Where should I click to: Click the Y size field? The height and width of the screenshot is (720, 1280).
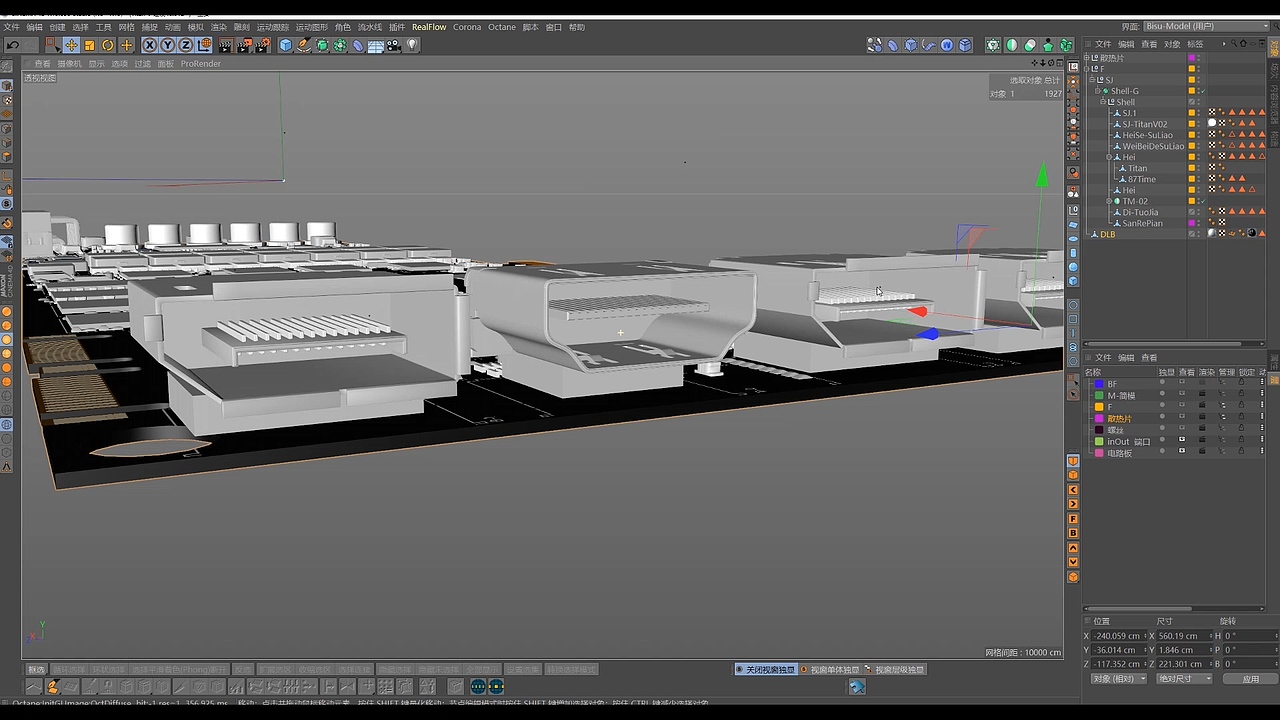(1183, 650)
